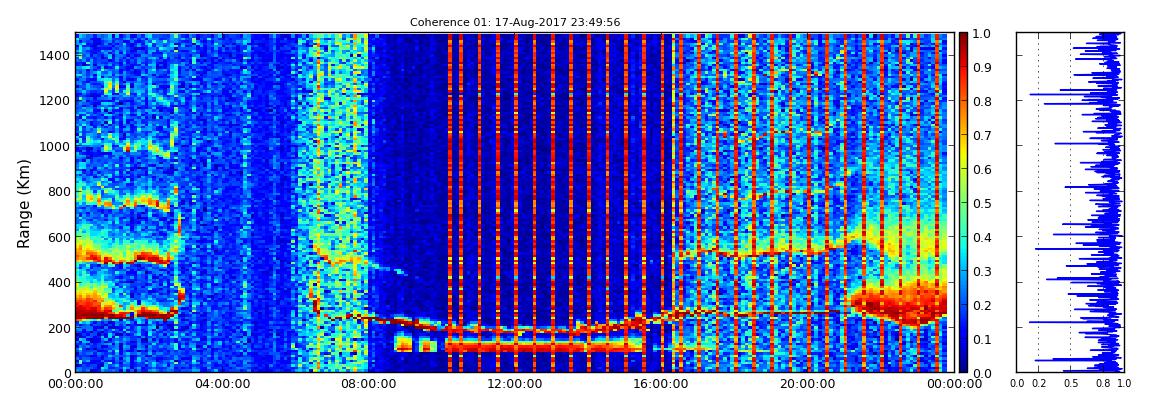The width and height of the screenshot is (1150, 407).
Task: Click the colorbar label 0.4
Action: click(x=984, y=238)
